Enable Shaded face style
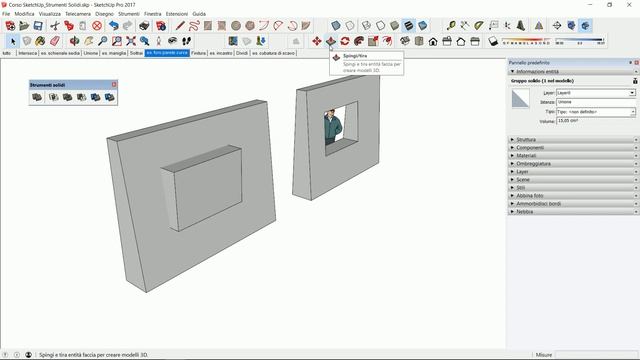 [395, 26]
